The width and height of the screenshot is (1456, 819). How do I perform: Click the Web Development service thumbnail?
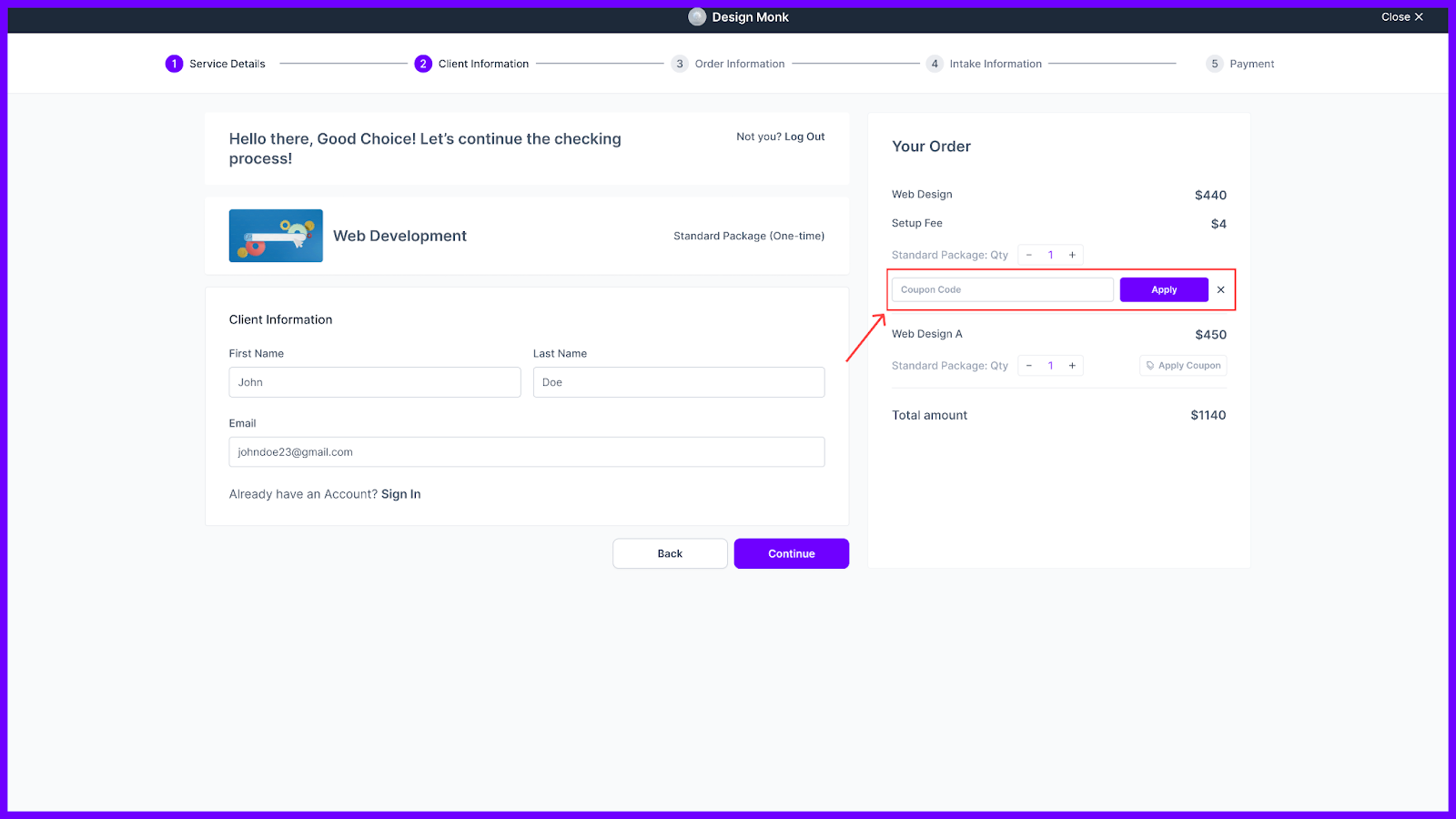pyautogui.click(x=276, y=236)
